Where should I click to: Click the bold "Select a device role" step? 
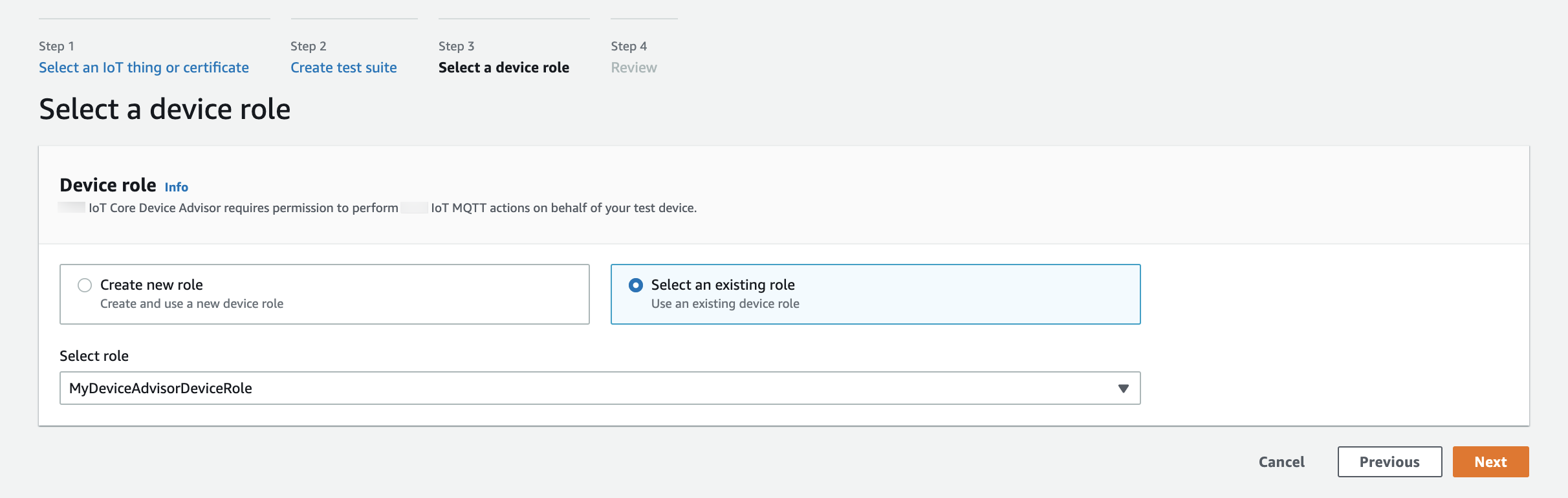coord(503,68)
